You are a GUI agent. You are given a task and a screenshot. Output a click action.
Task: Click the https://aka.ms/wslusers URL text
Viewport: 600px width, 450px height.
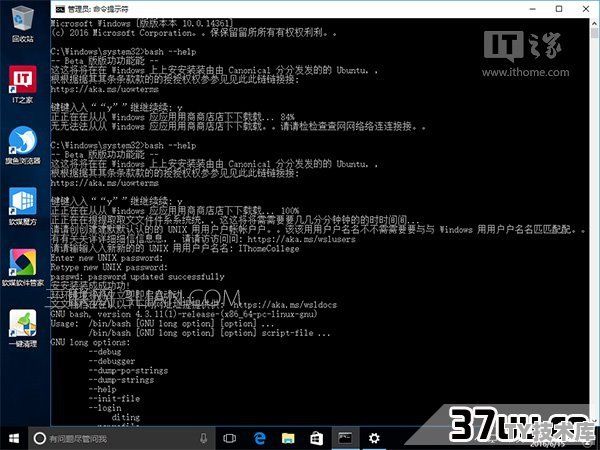[302, 240]
